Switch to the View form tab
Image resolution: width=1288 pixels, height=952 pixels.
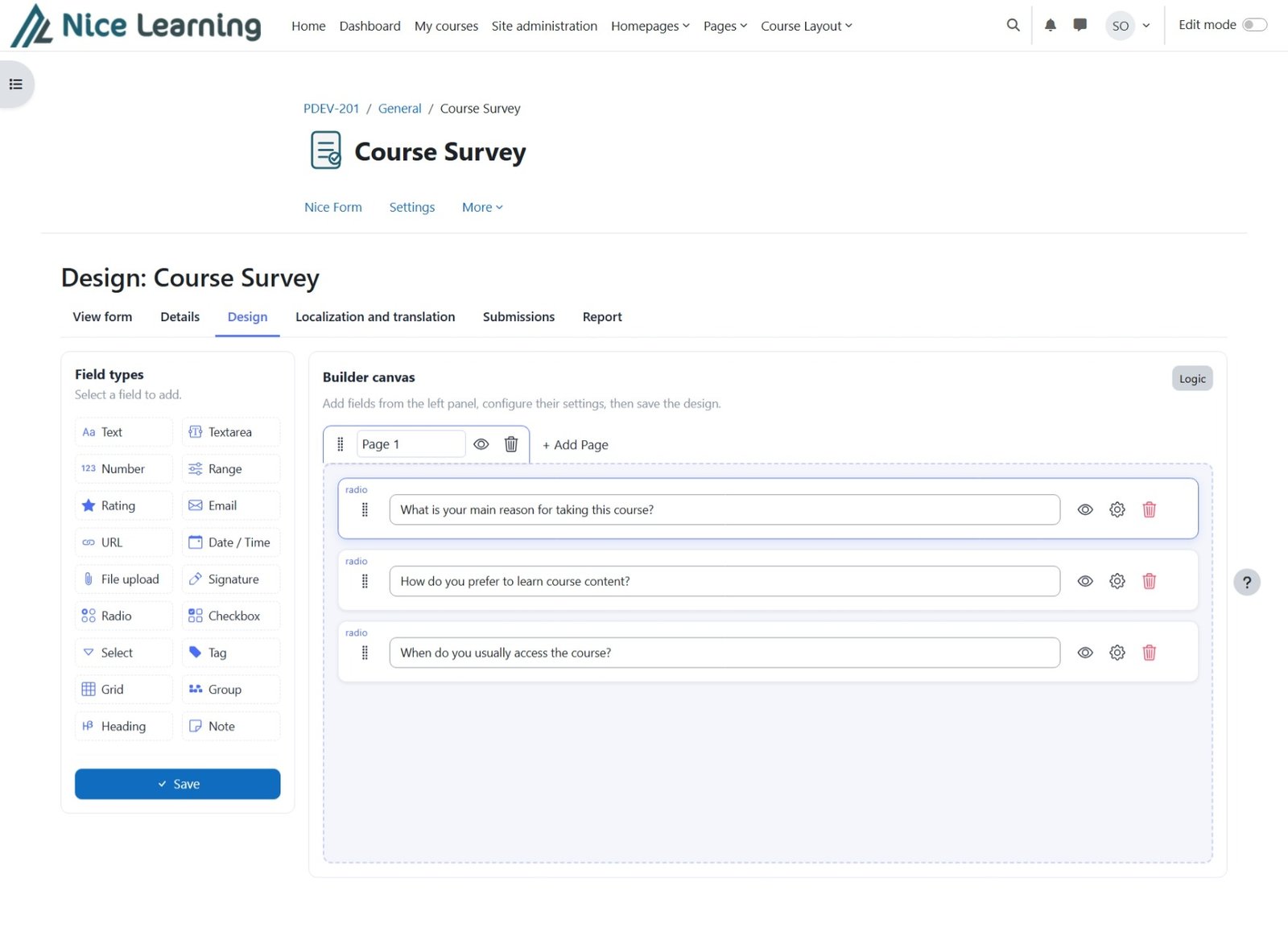point(102,316)
